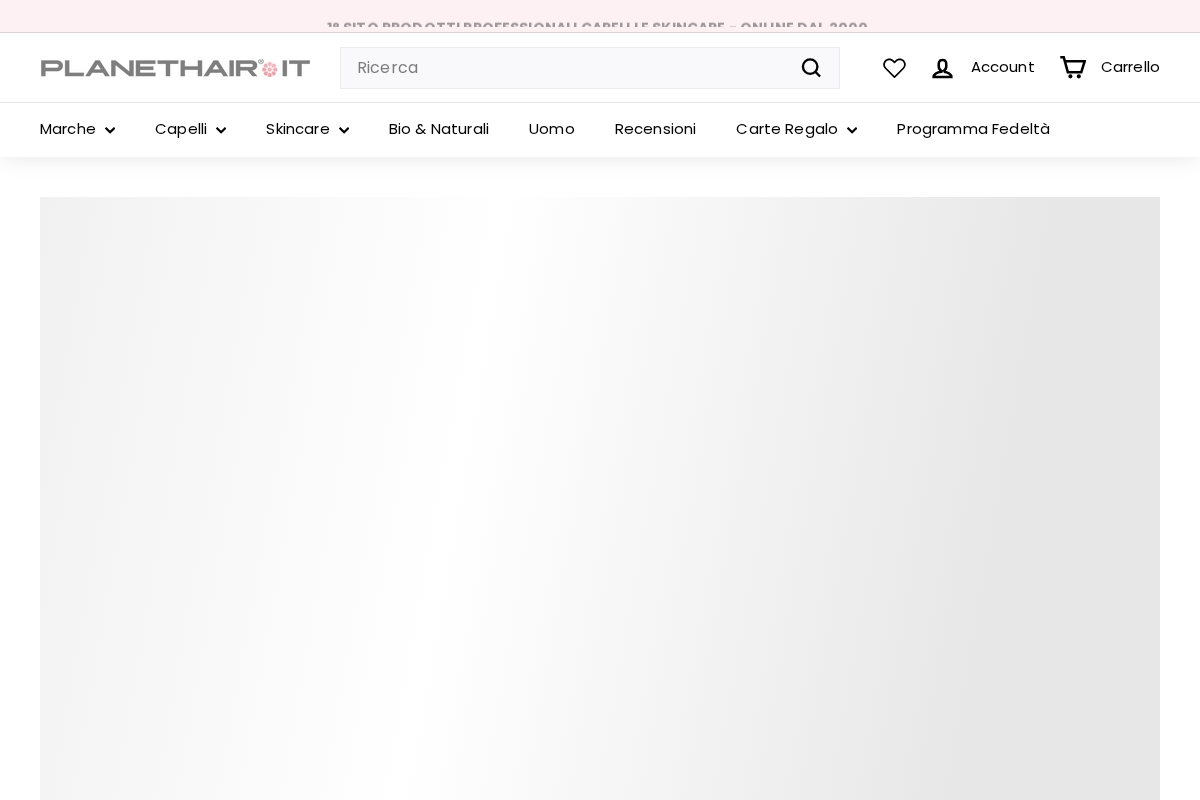The image size is (1200, 800).
Task: Click the PLANETHAIR.IT logo
Action: 175,68
